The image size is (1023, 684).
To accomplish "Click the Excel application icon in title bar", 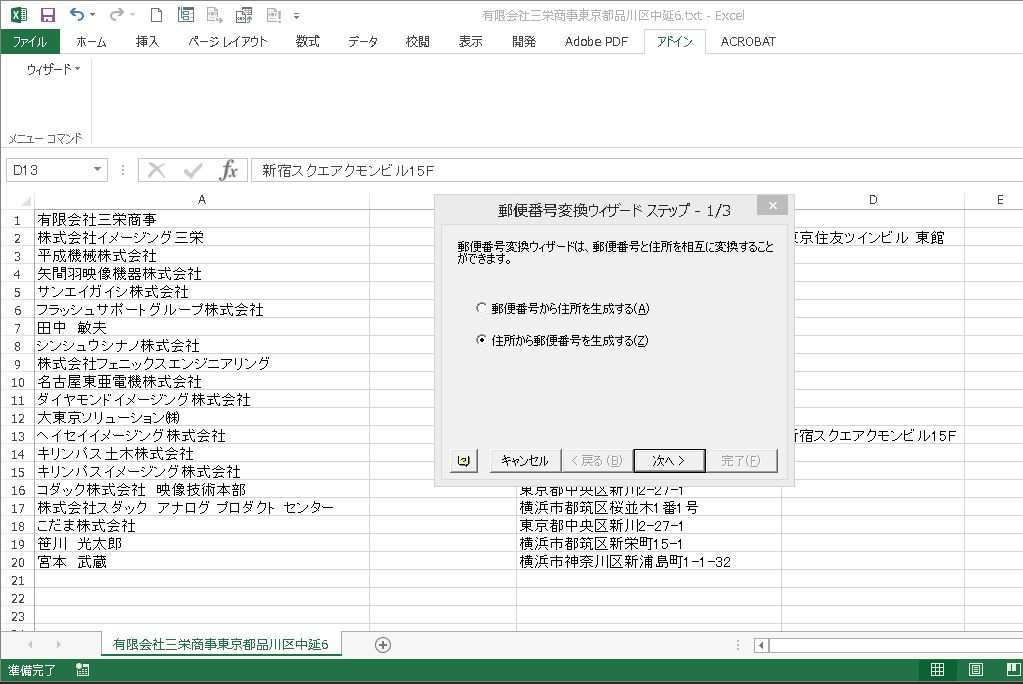I will pos(18,14).
